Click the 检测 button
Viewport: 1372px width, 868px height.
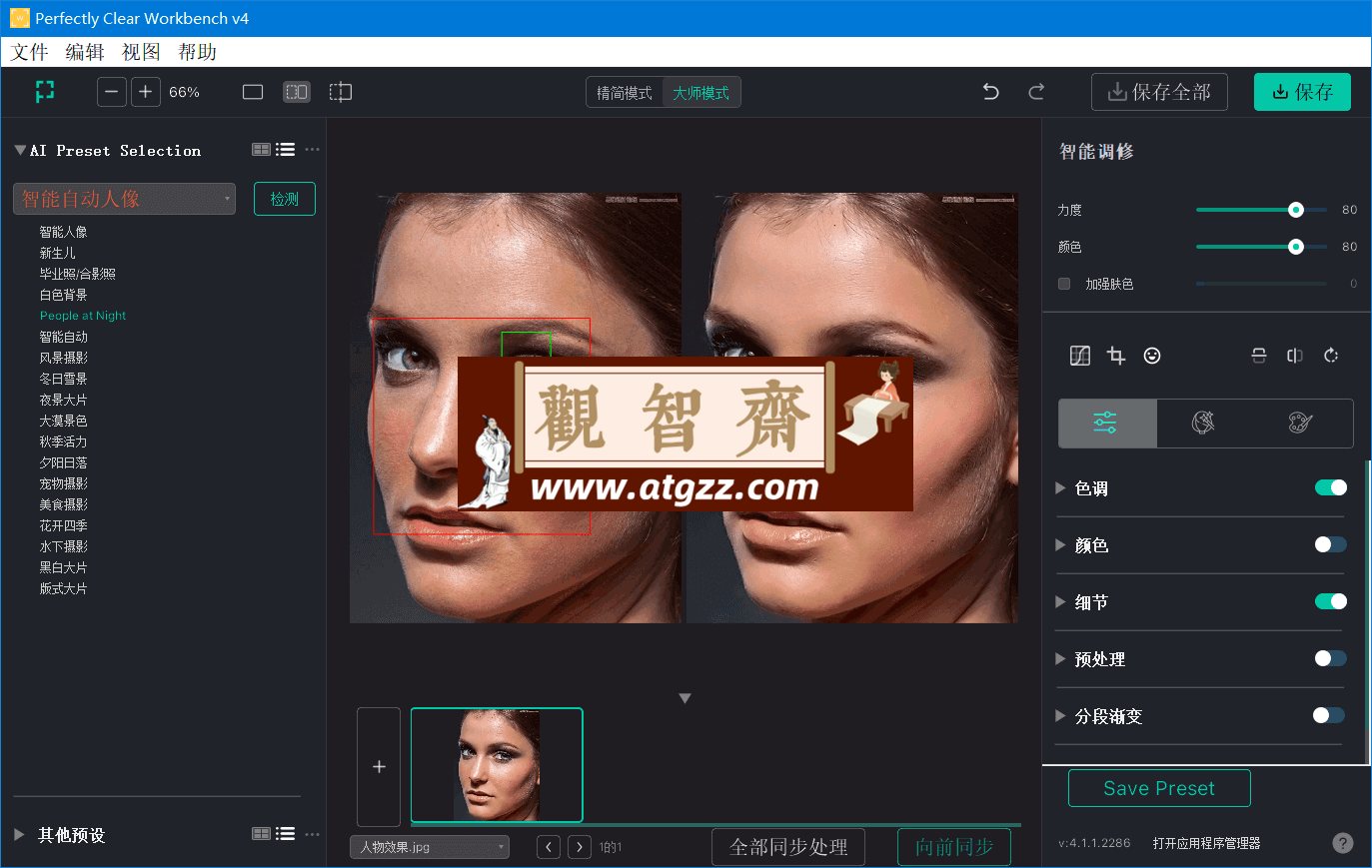(x=285, y=199)
